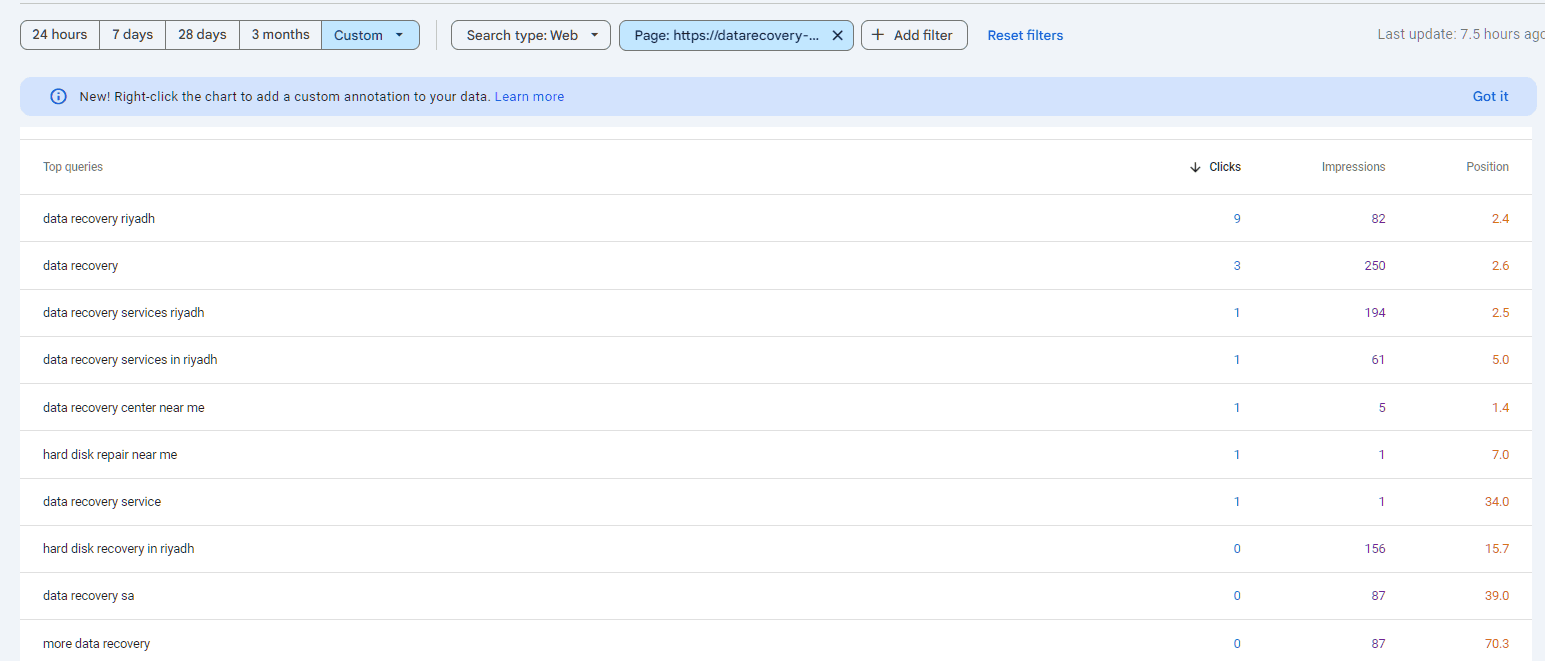Click the info icon in the annotation banner
1545x661 pixels.
pos(58,97)
